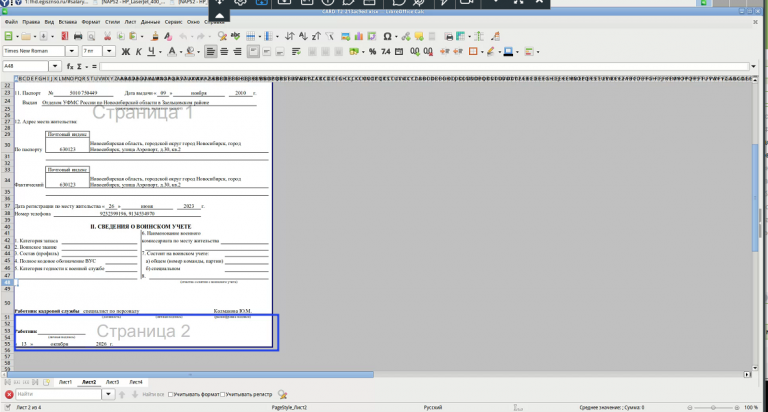Image resolution: width=768 pixels, height=412 pixels.
Task: Click the Clear direct formatting icon
Action: tap(168, 36)
